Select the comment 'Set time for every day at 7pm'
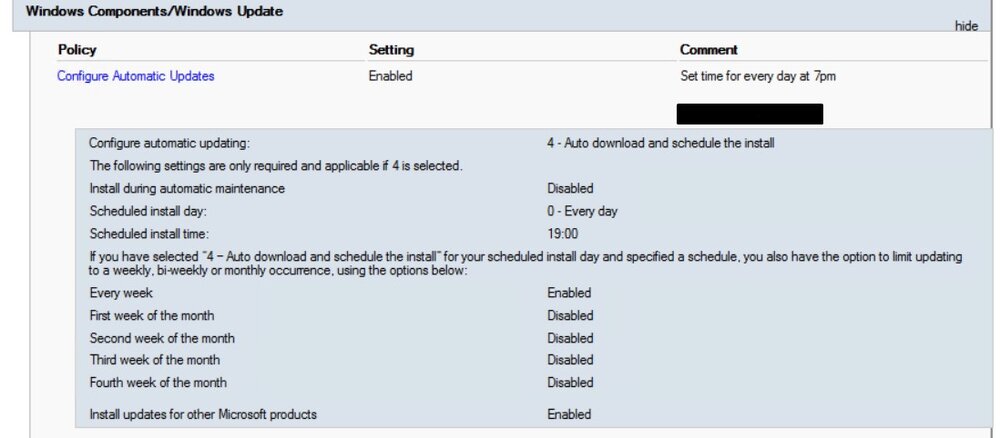The image size is (1000, 438). tap(758, 77)
